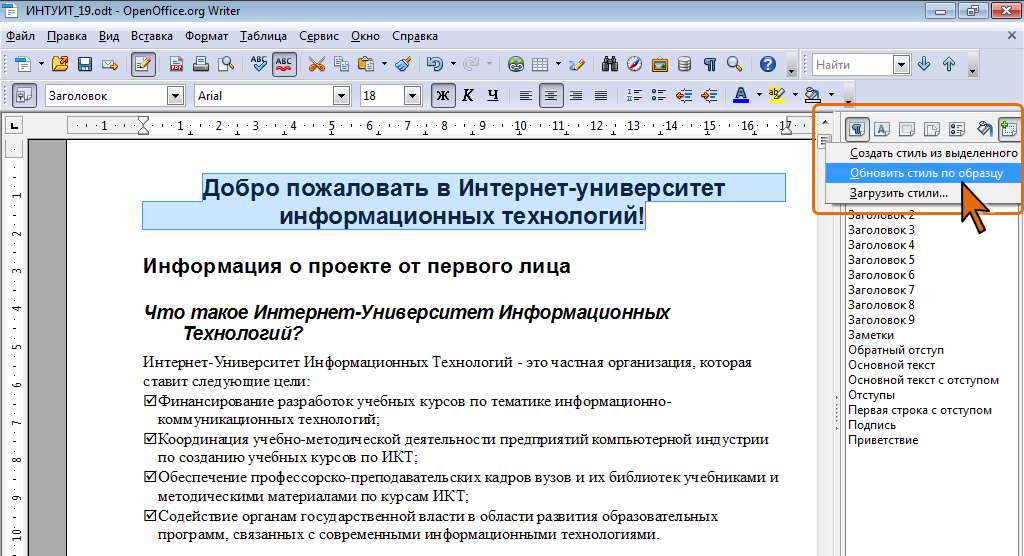Click the Insert Table icon
Viewport: 1024px width, 556px height.
[x=540, y=64]
